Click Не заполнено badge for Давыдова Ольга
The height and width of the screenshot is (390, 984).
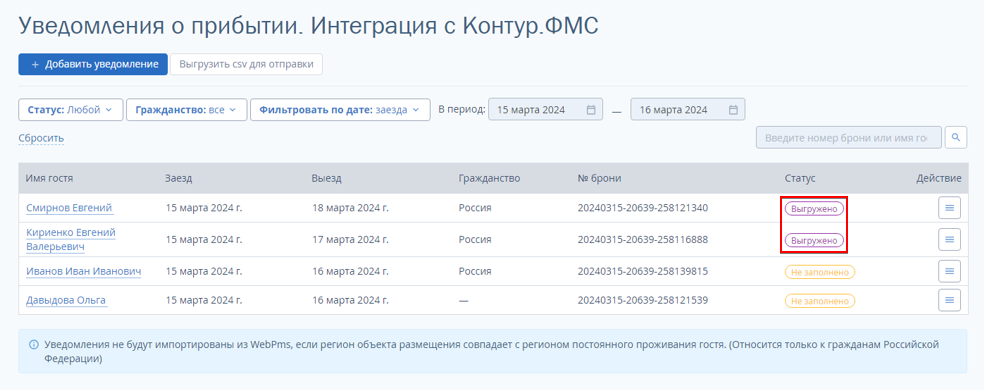point(820,301)
